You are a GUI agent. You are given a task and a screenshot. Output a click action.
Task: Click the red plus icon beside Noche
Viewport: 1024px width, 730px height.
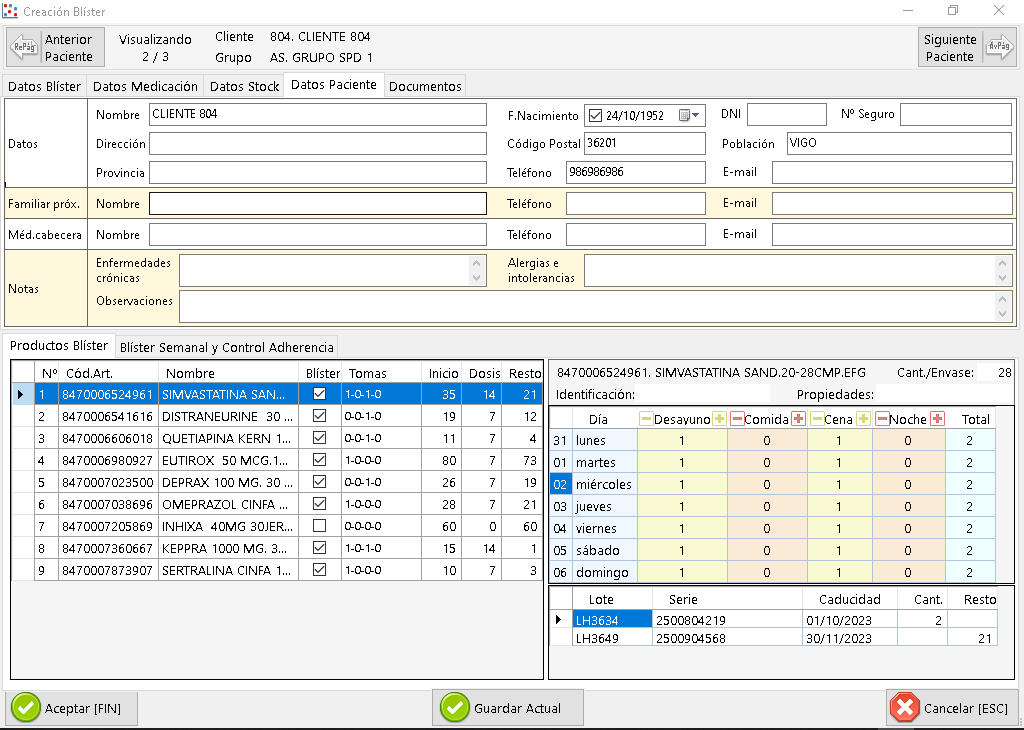click(937, 419)
